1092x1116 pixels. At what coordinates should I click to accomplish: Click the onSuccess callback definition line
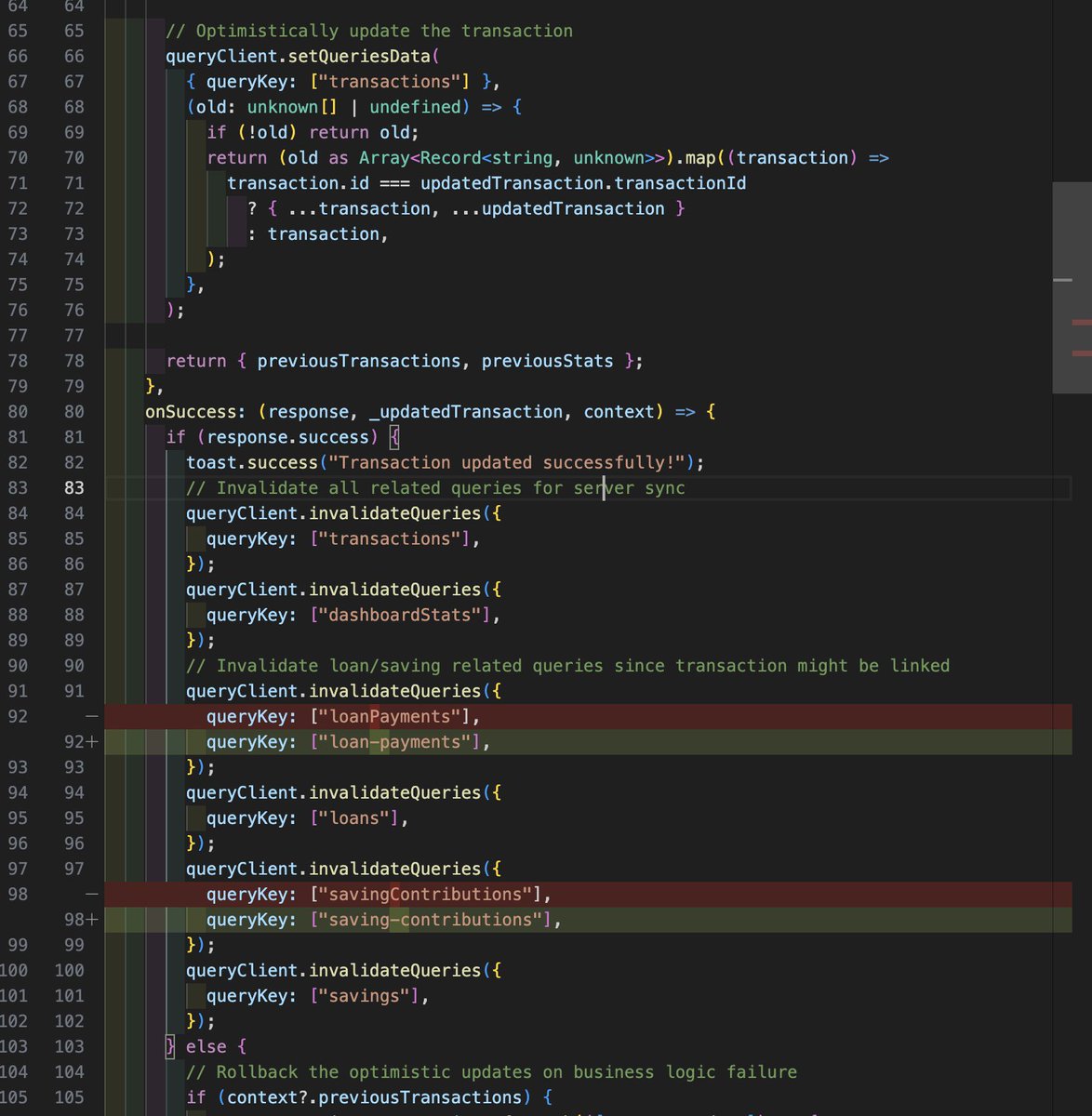coord(430,411)
